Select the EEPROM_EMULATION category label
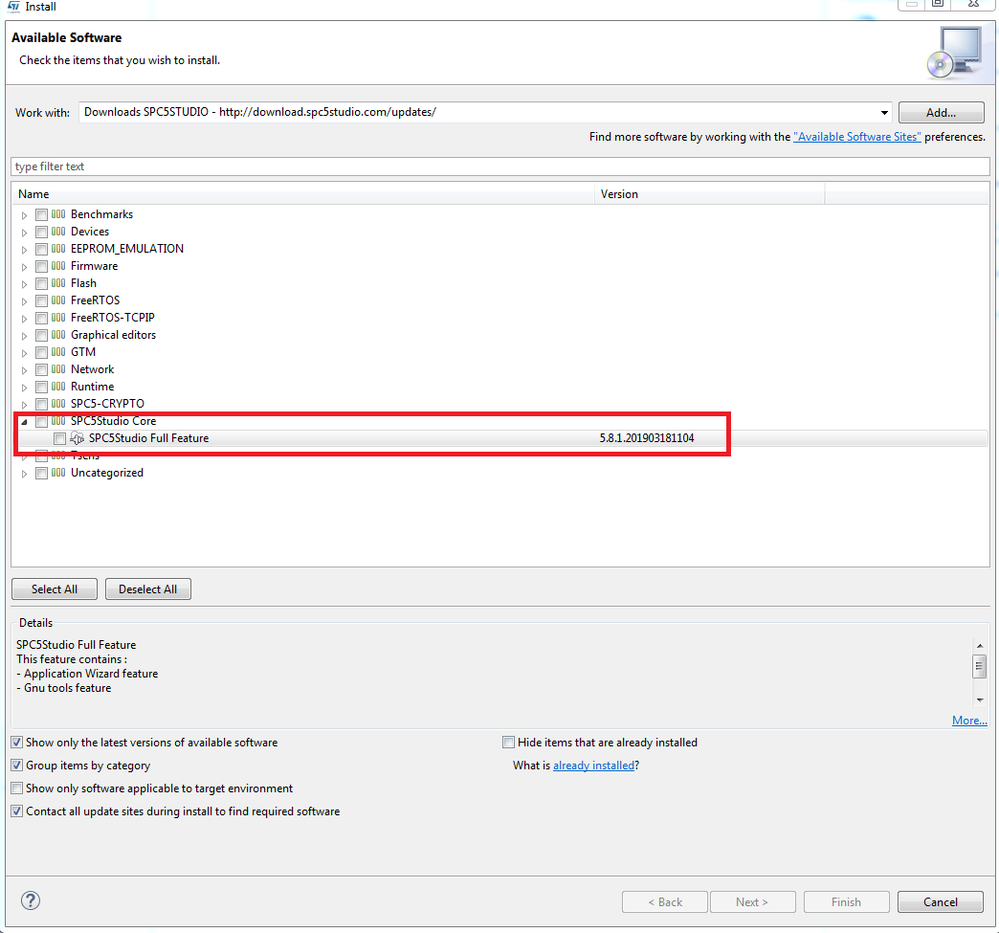 pos(127,249)
